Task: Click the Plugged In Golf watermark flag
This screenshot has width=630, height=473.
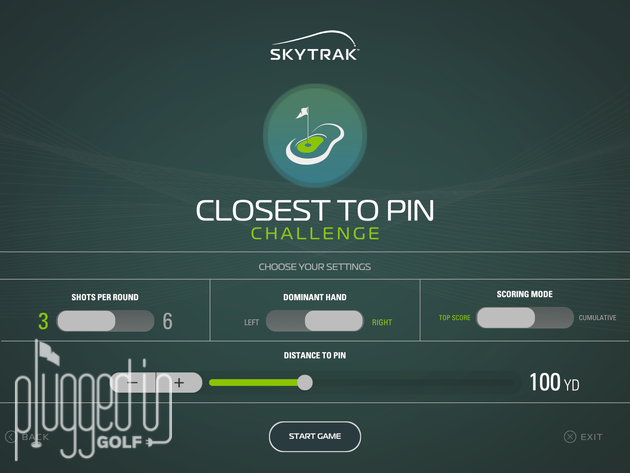Action: tap(47, 352)
